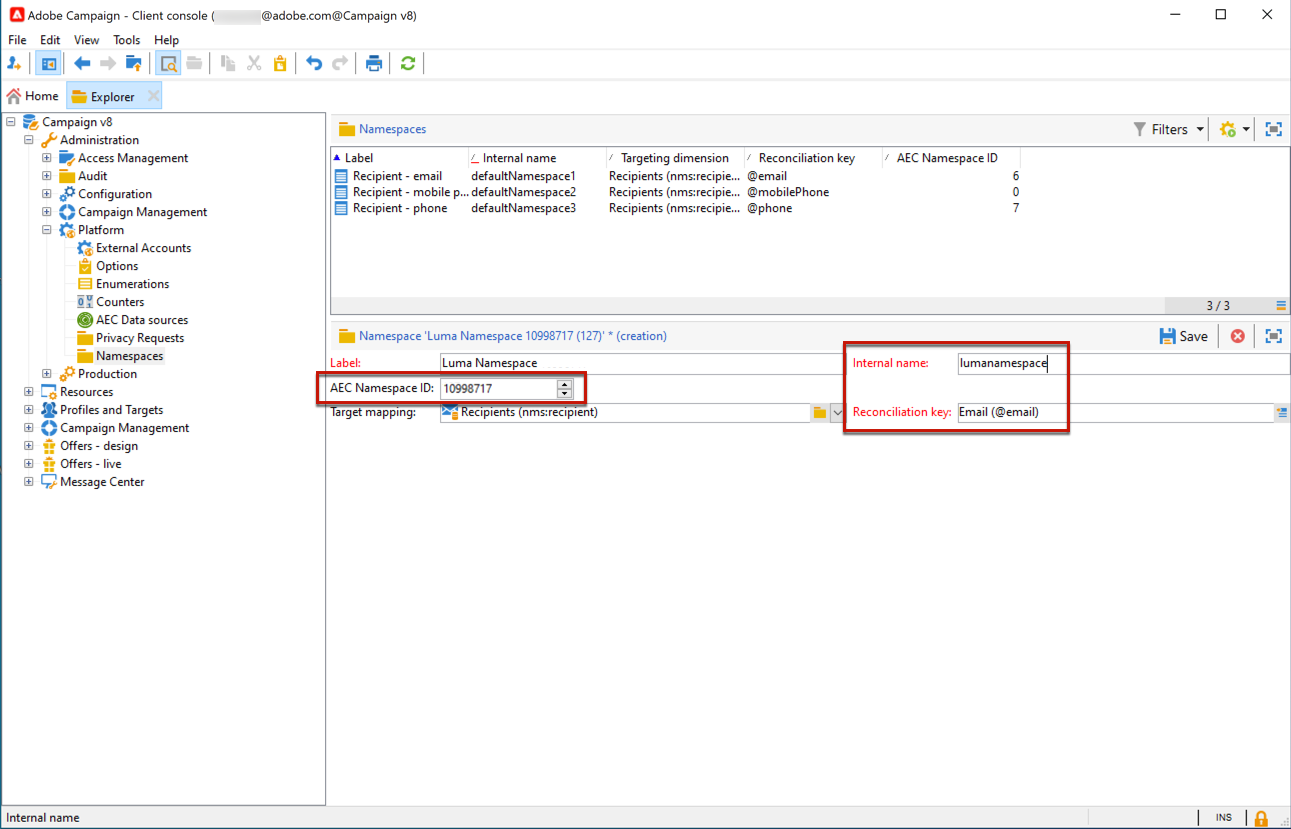Screen dimensions: 1291x829
Task: Collapse the Campaign v8 root node
Action: (11, 122)
